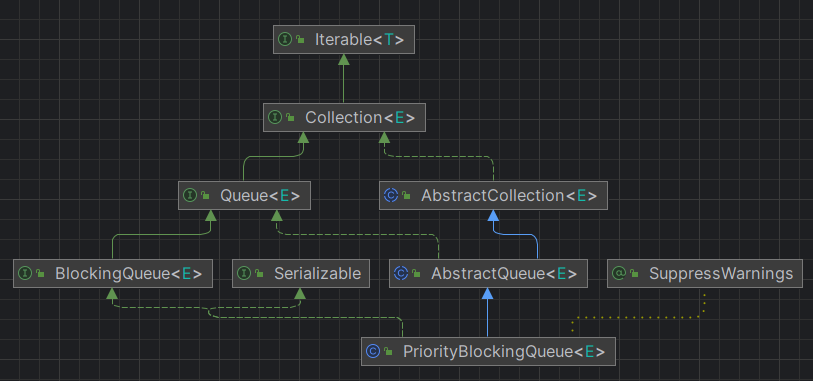
Task: Select the dashed arrowhead pointing into BlockingQueue<E>
Action: coord(112,294)
